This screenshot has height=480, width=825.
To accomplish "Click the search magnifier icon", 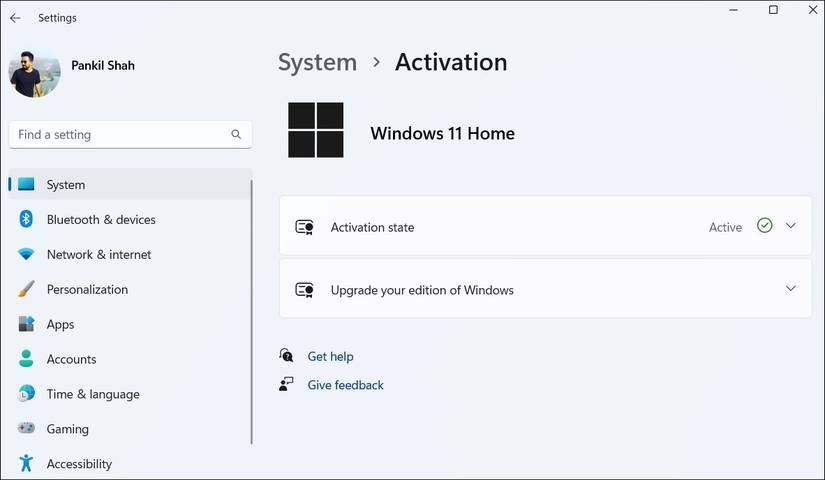I will [236, 134].
